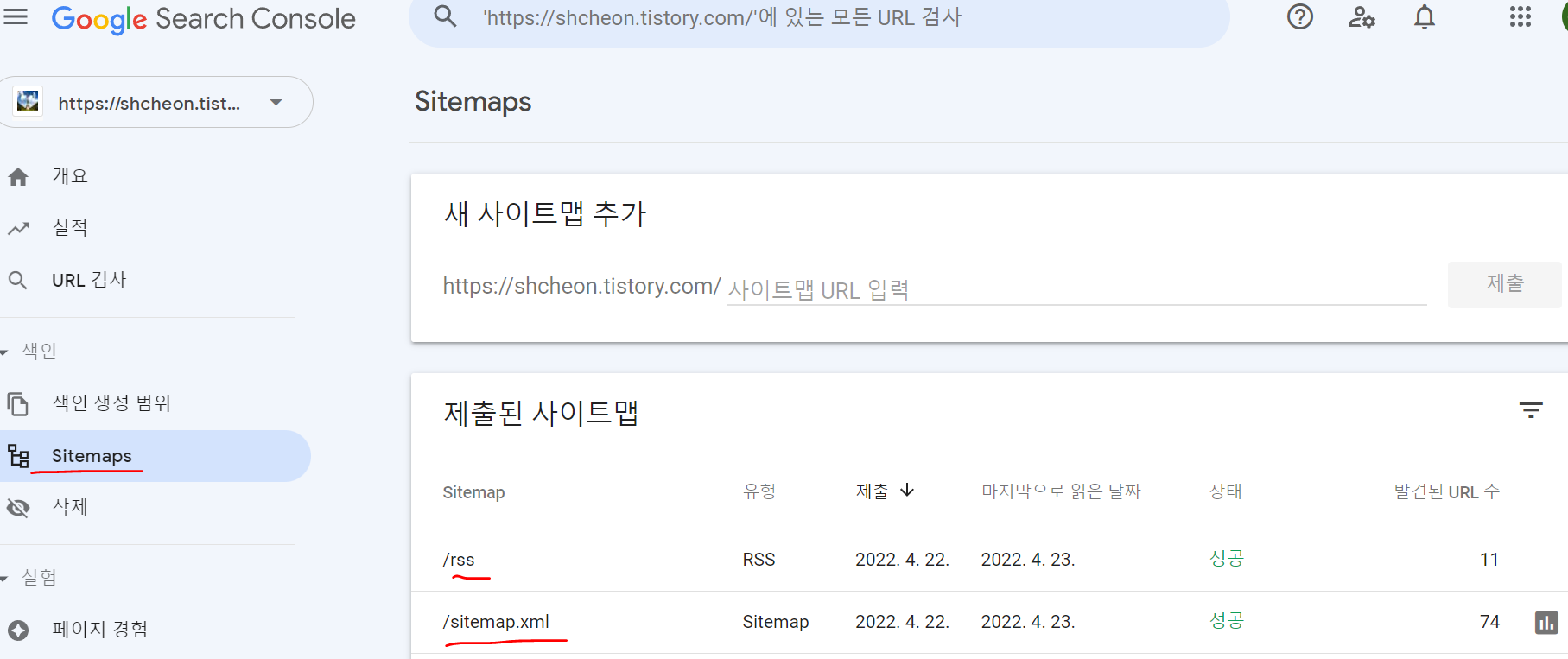Open 삭제 removals page
Screen dimensions: 1568x659
pyautogui.click(x=70, y=507)
